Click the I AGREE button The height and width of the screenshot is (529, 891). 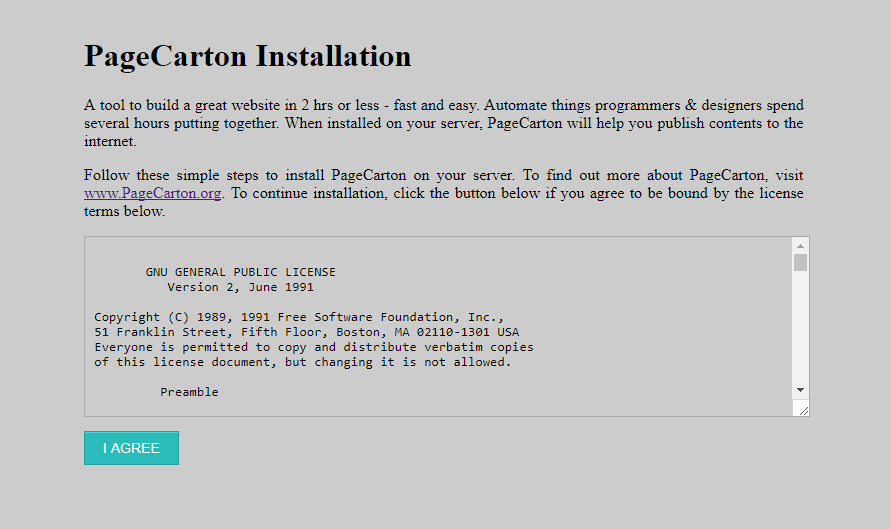[131, 448]
